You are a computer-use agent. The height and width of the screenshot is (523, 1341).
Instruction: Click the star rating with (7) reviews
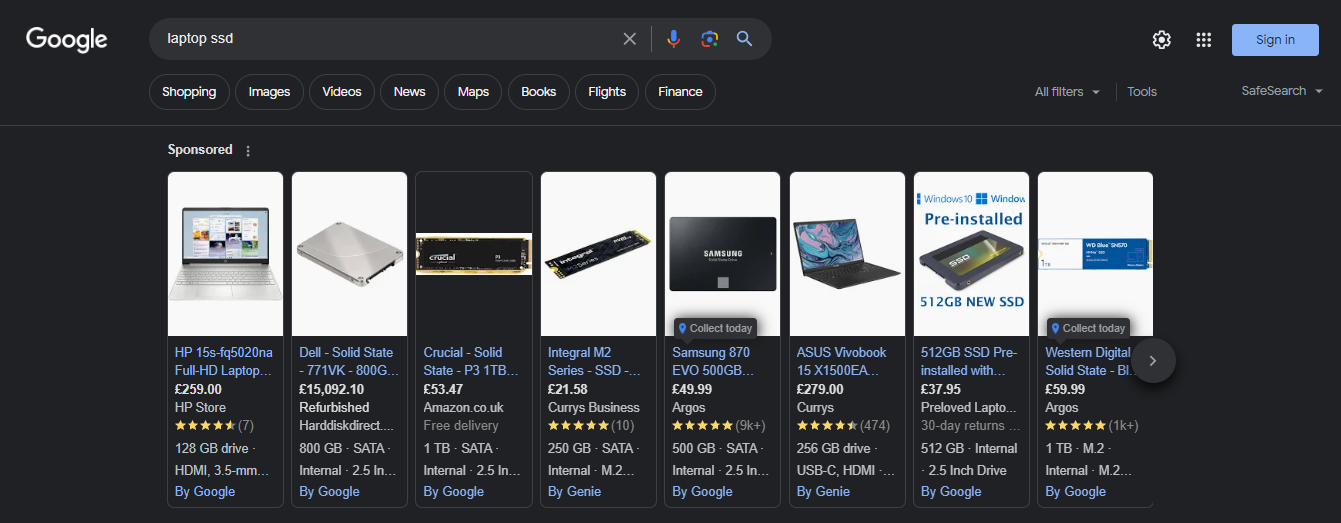[214, 425]
